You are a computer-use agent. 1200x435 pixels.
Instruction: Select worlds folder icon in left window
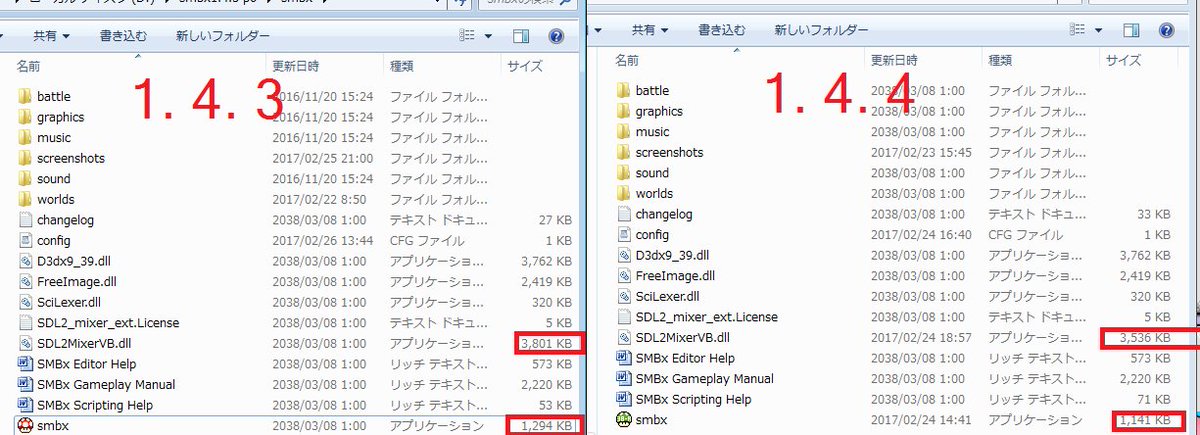(24, 199)
